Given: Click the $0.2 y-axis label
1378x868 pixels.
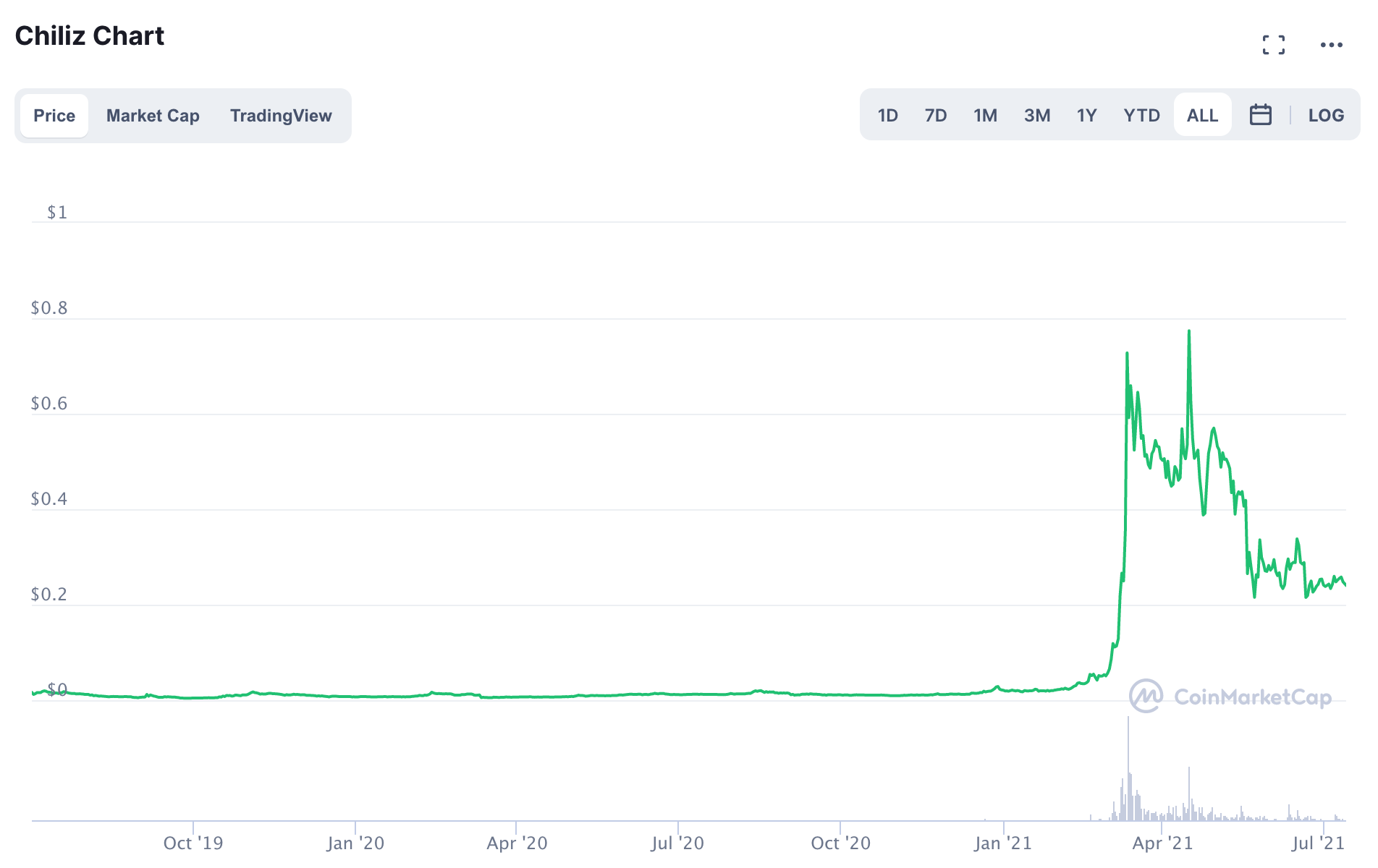Looking at the screenshot, I should 49,595.
